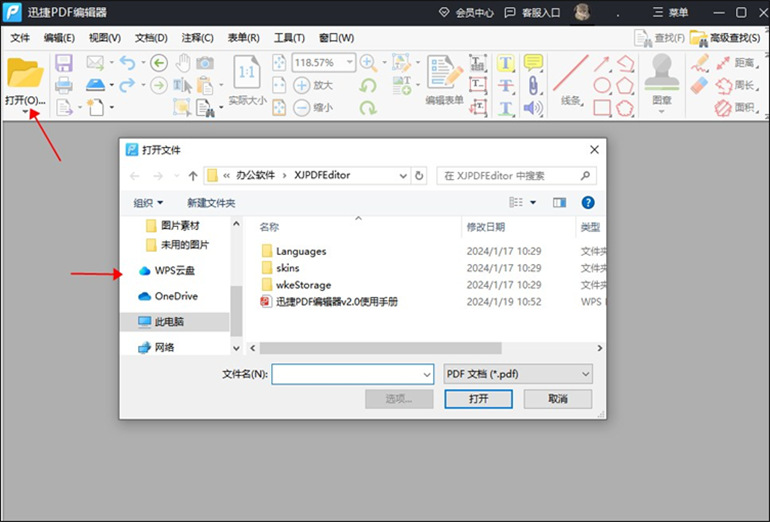Click the search box 在 XJPDFEditor 中搜索
Screen dimensions: 770x522
click(517, 176)
